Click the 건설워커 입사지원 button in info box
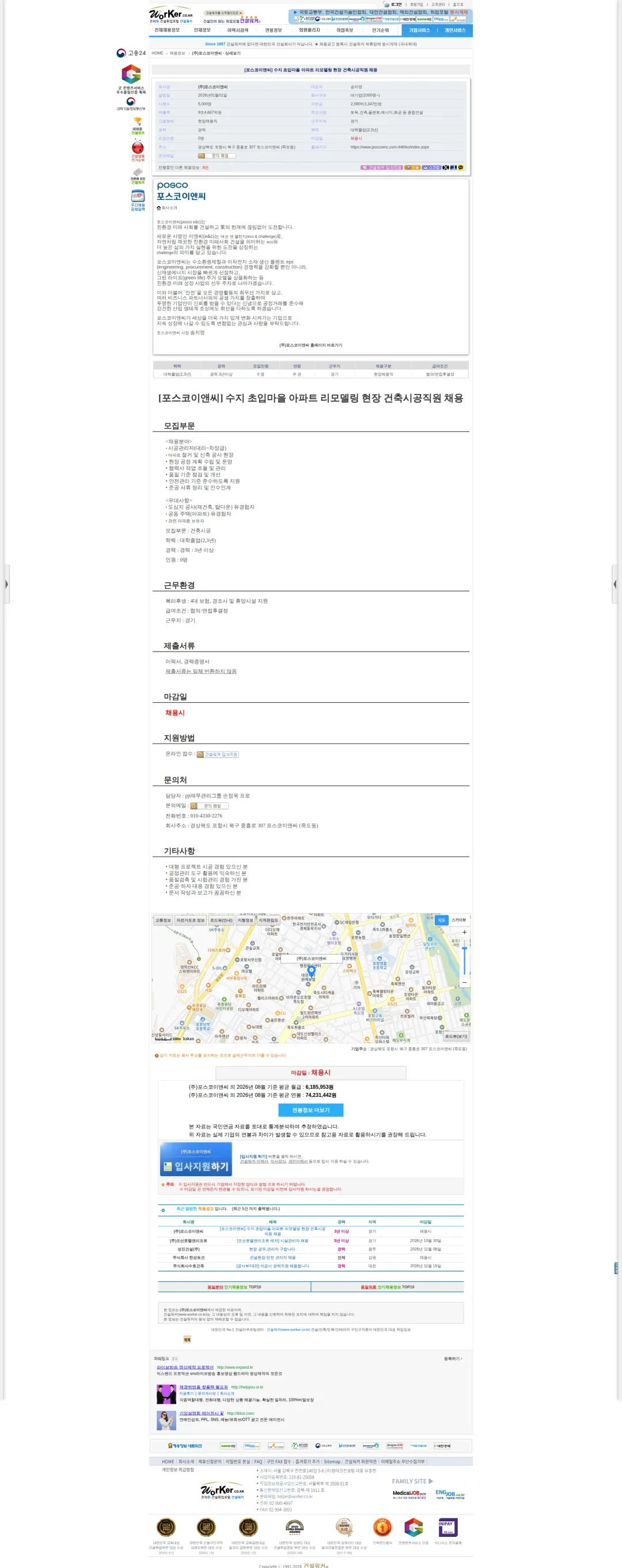Image resolution: width=622 pixels, height=1568 pixels. tap(382, 168)
